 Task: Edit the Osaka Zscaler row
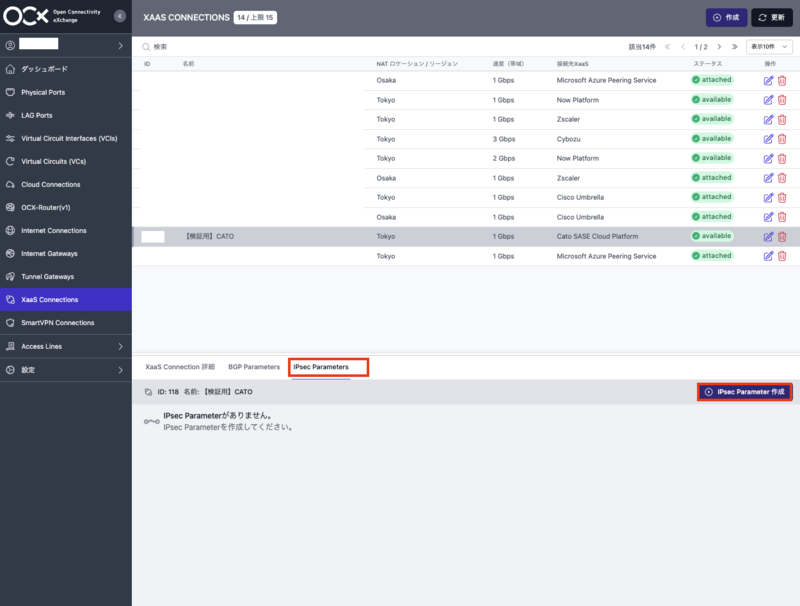pos(768,178)
